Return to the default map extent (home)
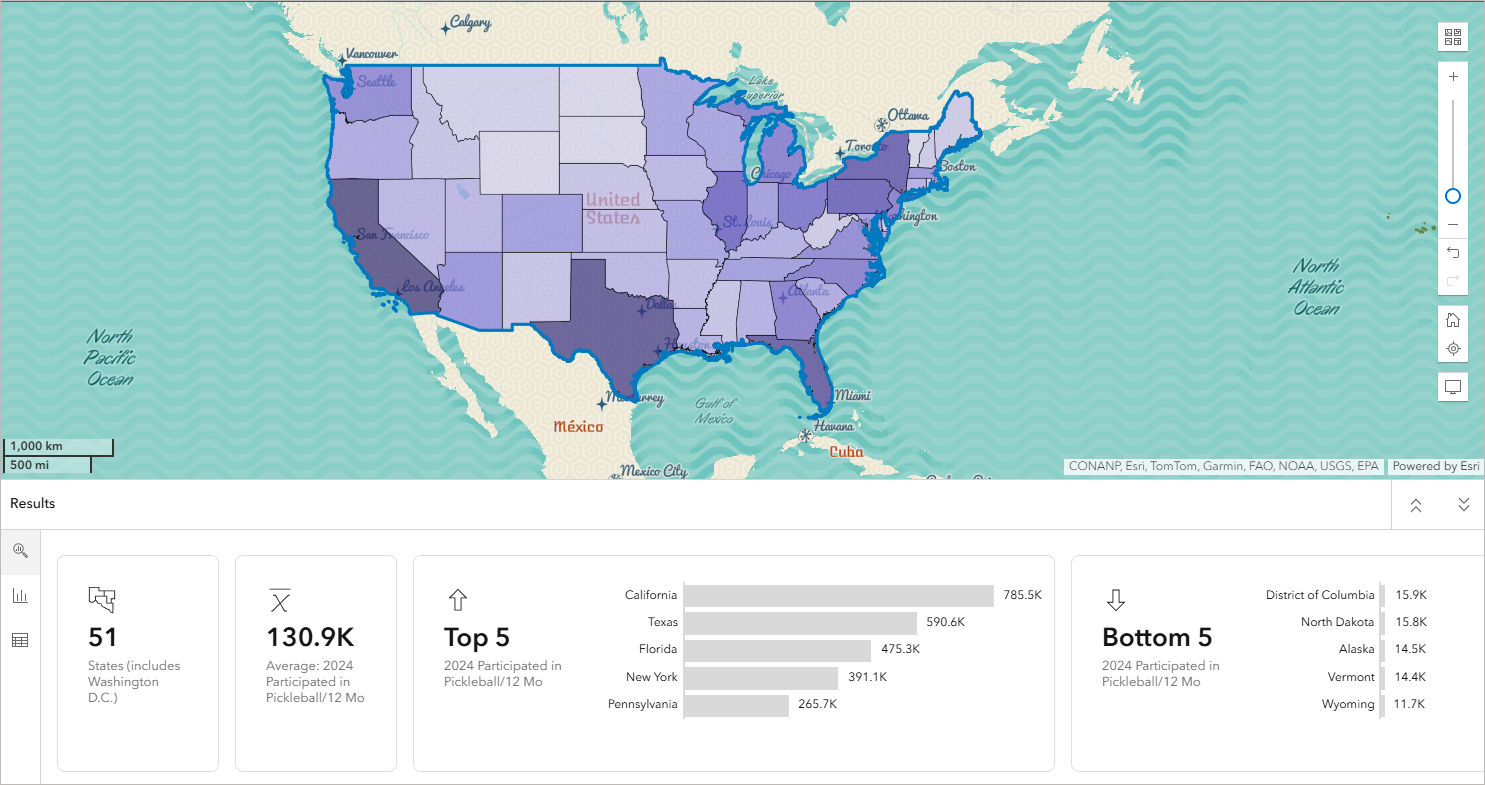Image resolution: width=1485 pixels, height=785 pixels. (x=1452, y=319)
